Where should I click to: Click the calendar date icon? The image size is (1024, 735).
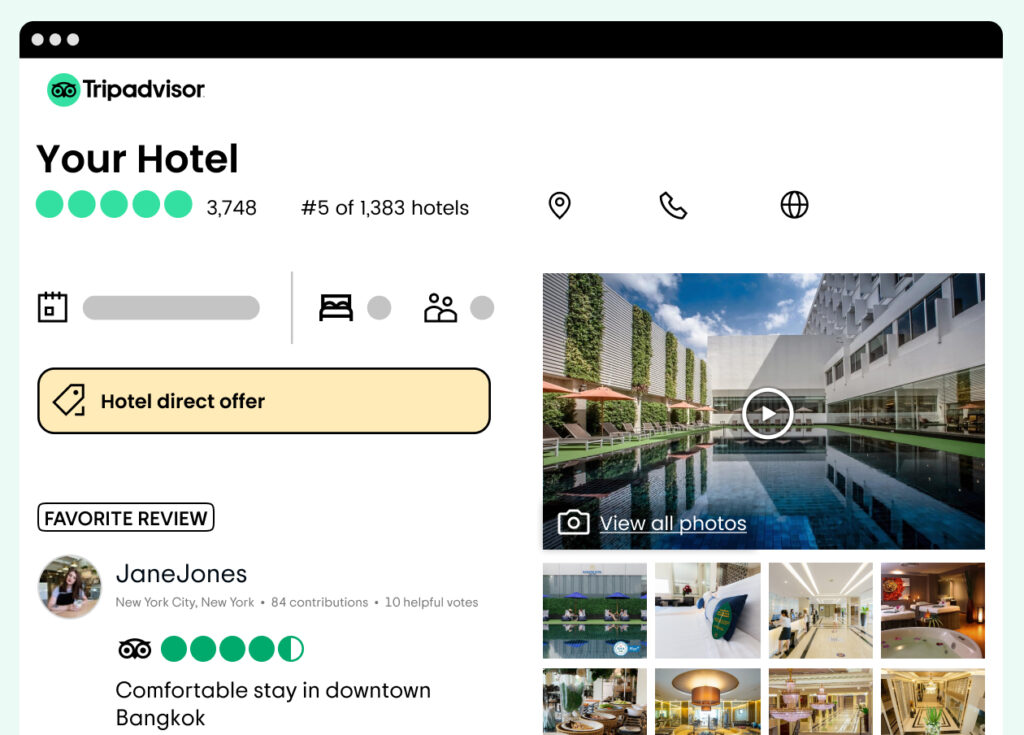(x=52, y=307)
